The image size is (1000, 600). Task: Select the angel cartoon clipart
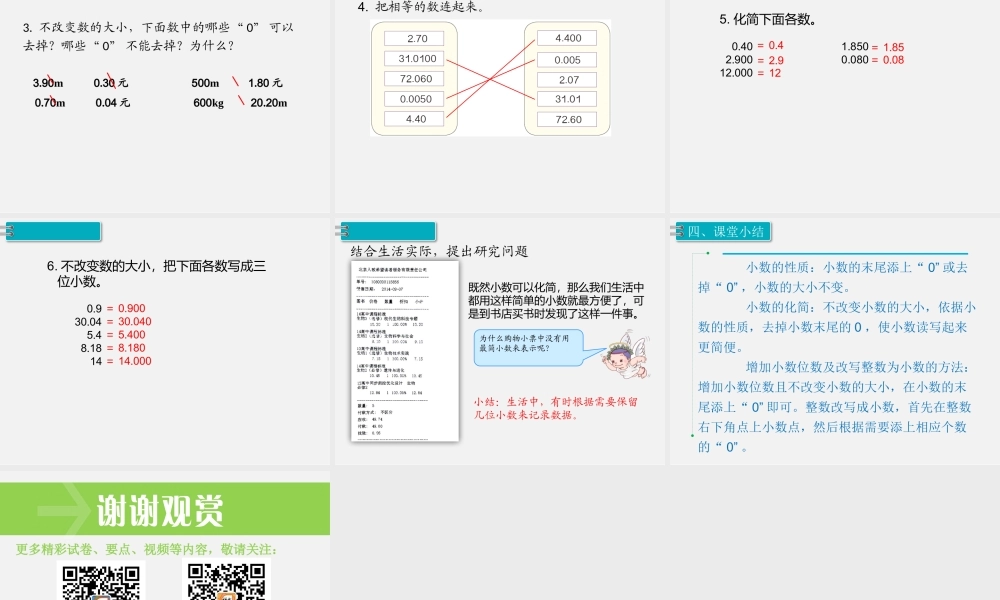625,355
